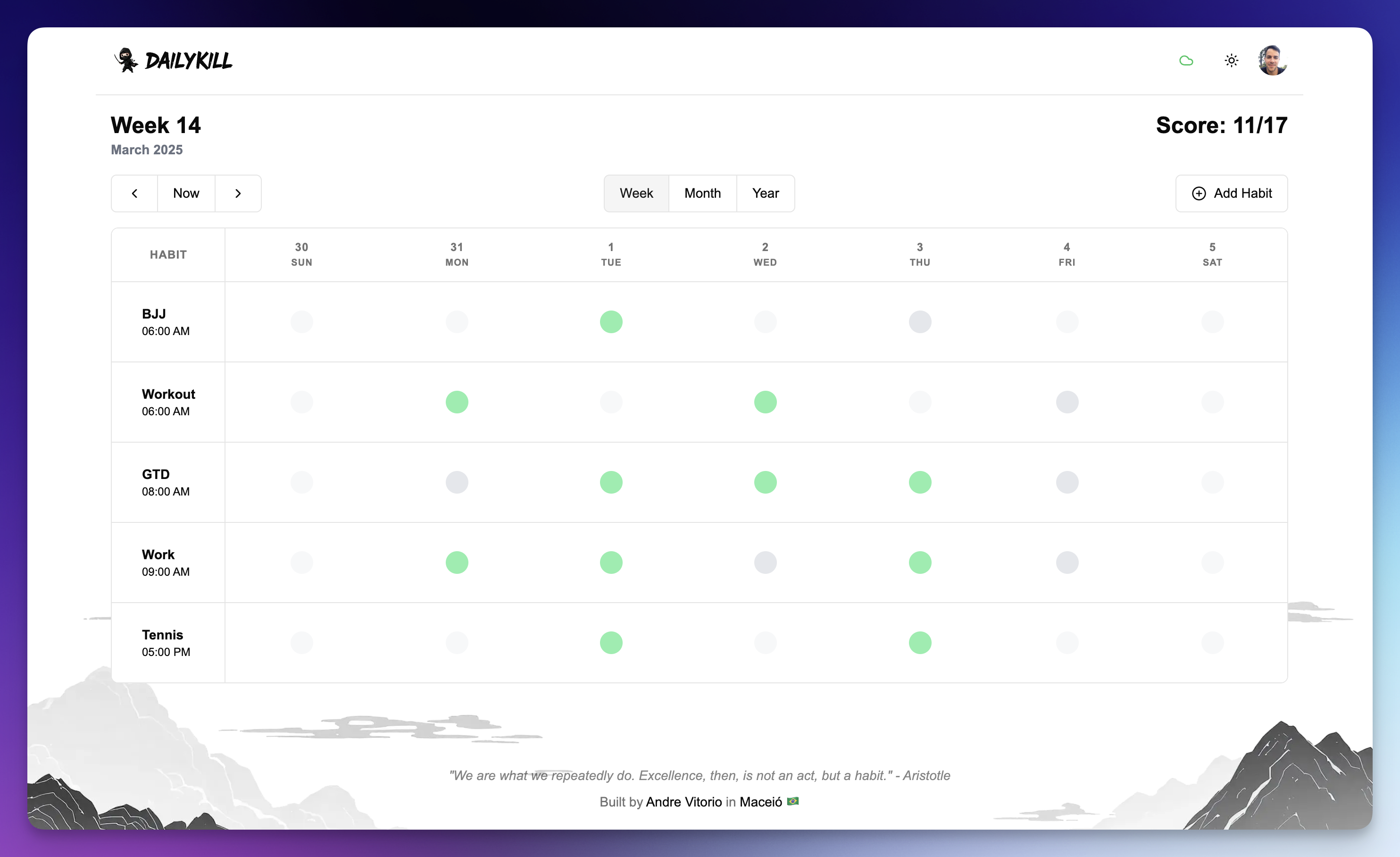The width and height of the screenshot is (1400, 857).
Task: Open the Maceió link in footer
Action: click(x=760, y=802)
